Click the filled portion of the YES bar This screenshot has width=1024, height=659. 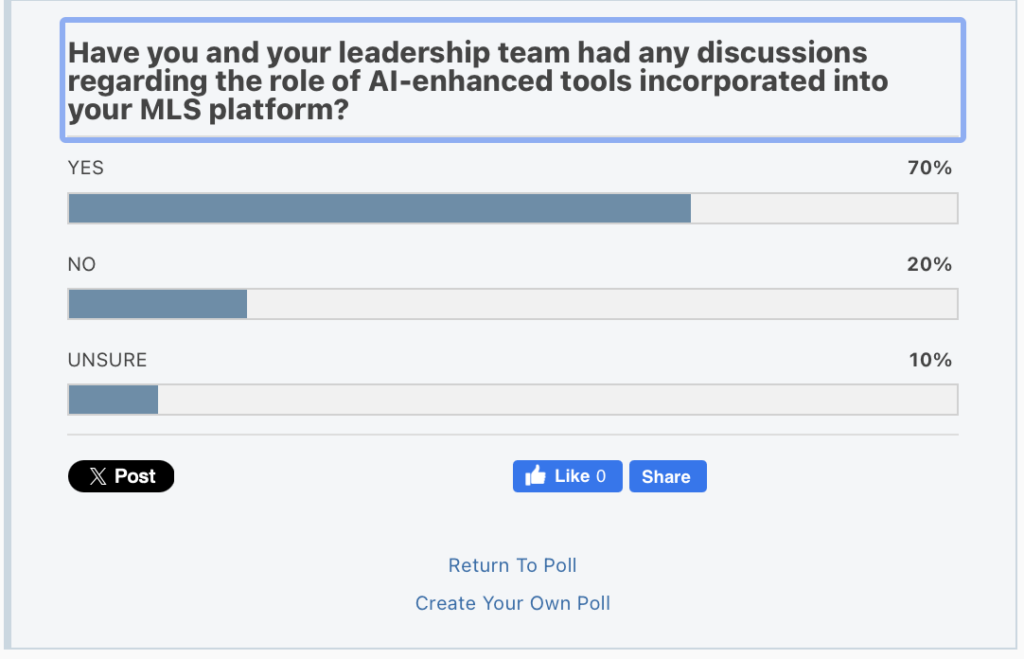(x=379, y=208)
